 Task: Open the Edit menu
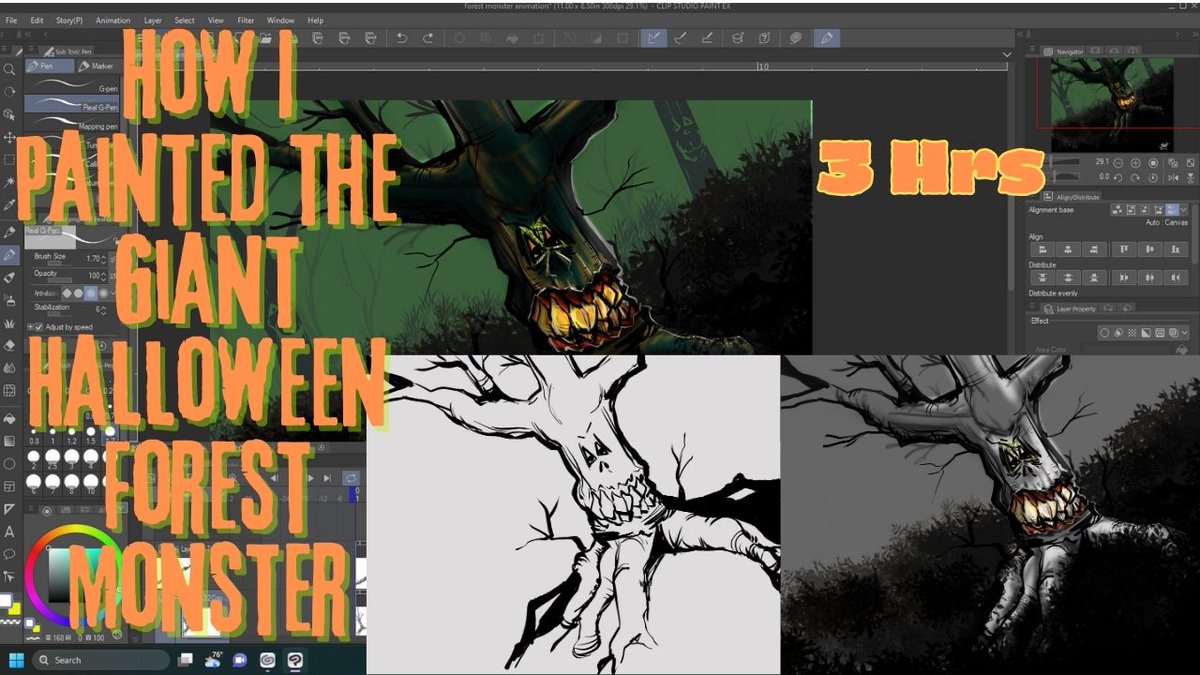pos(37,20)
